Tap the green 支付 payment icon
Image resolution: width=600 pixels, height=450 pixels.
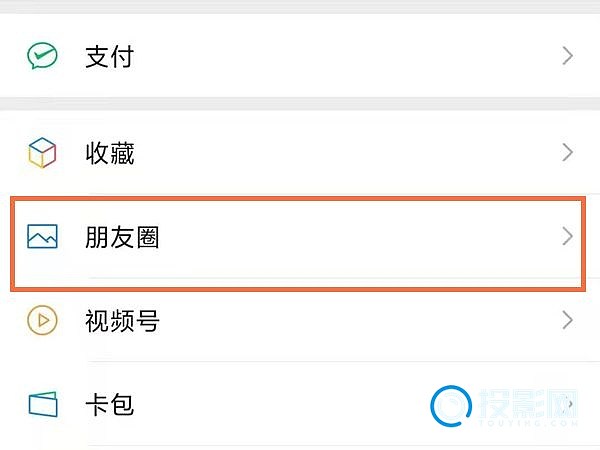click(x=43, y=56)
